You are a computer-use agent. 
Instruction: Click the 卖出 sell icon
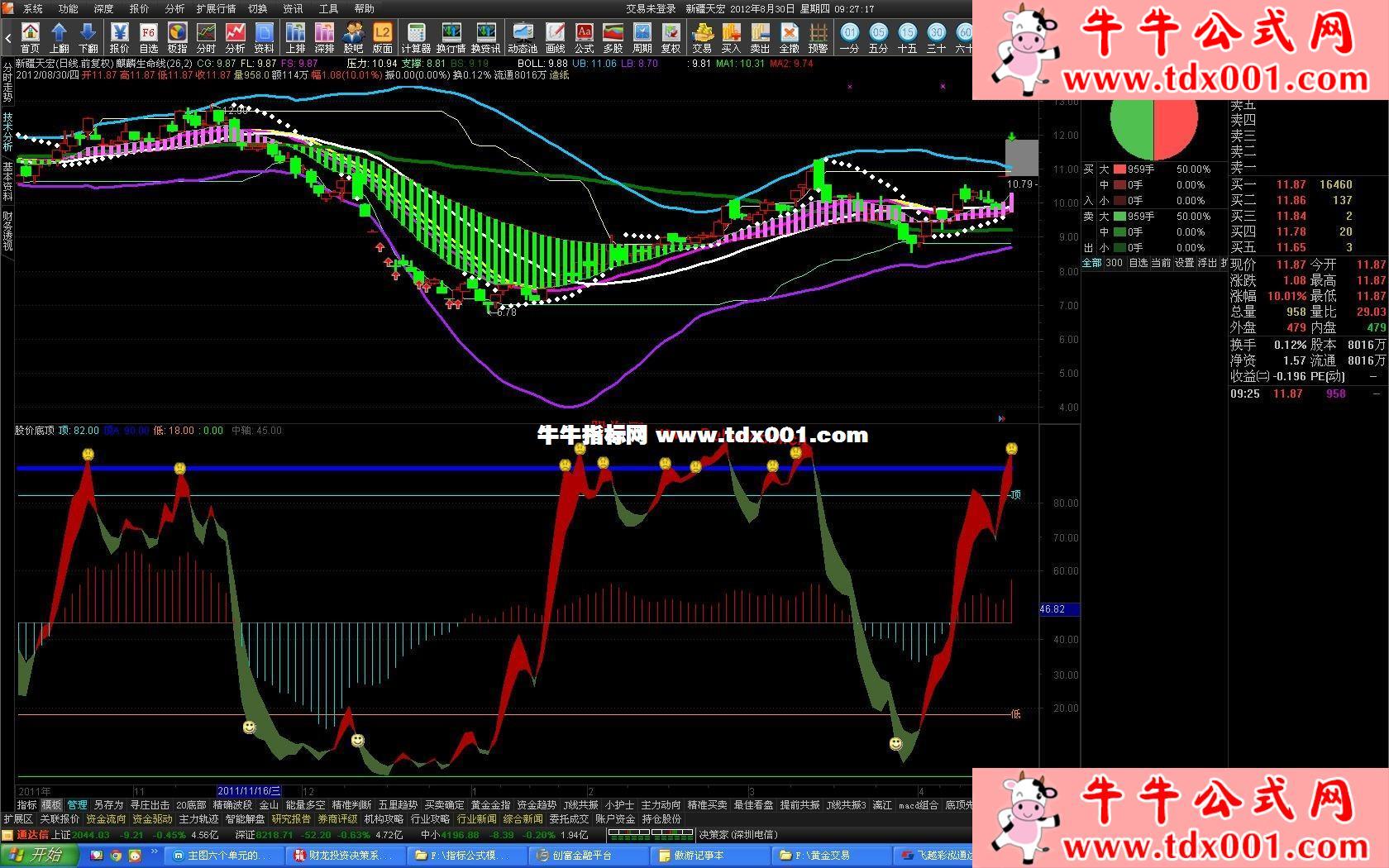click(x=760, y=38)
